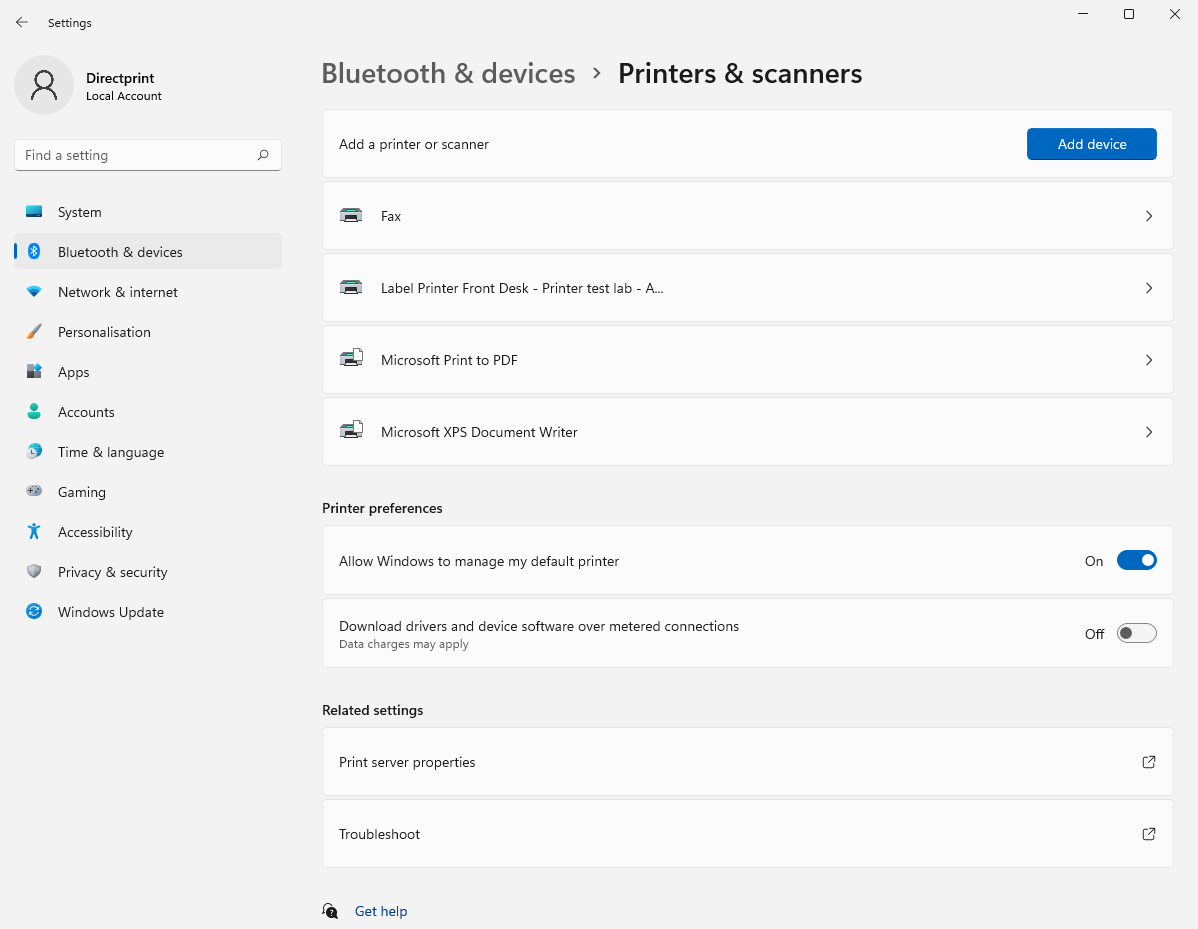Viewport: 1198px width, 929px height.
Task: Turn off Allow Windows to manage default printer
Action: coord(1136,560)
